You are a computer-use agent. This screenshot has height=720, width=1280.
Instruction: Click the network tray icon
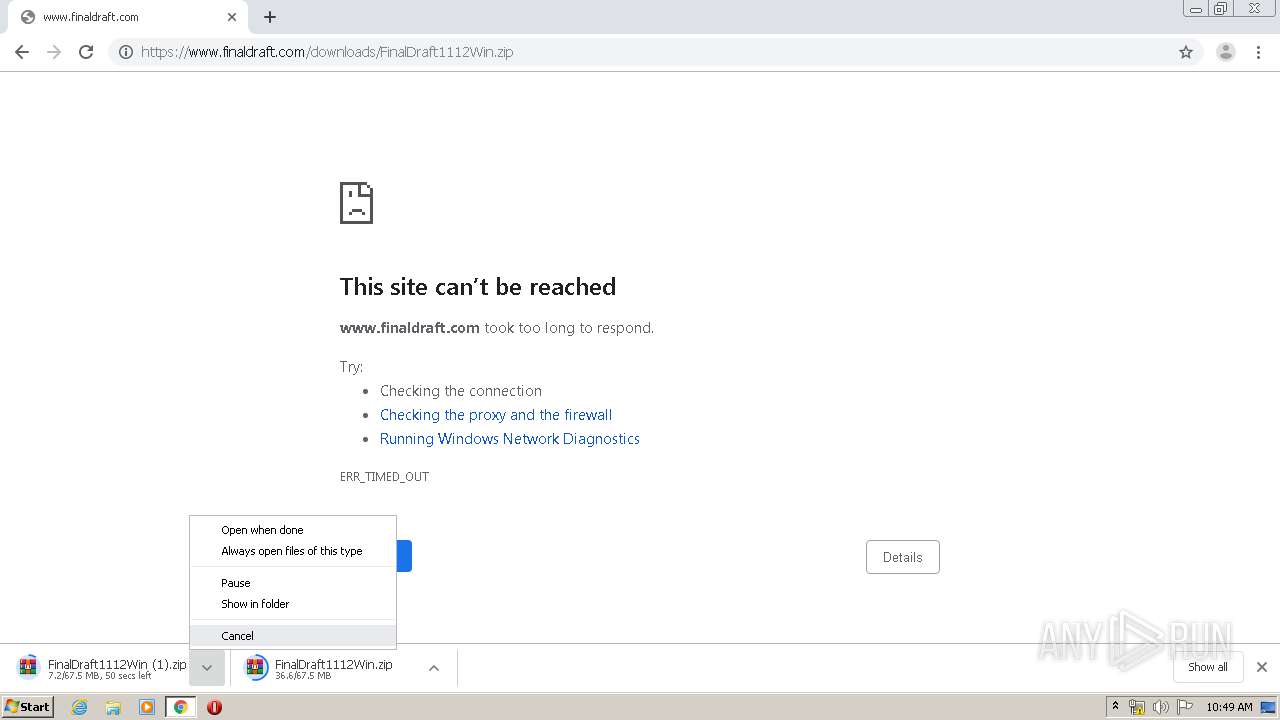click(1137, 707)
